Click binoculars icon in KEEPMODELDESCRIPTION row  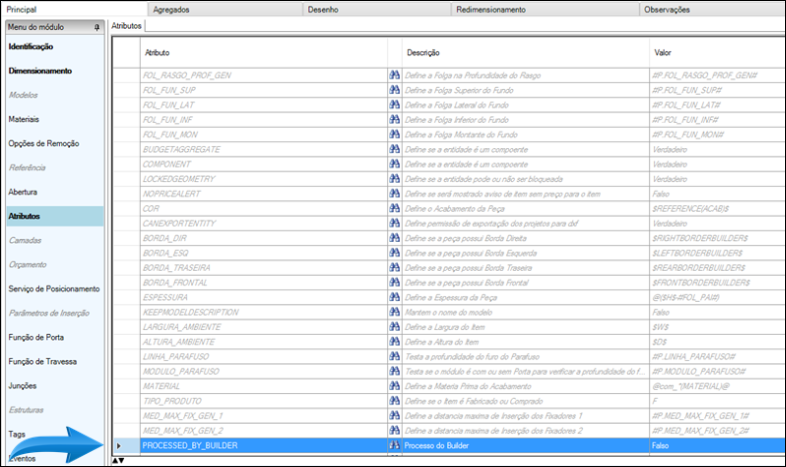pos(395,312)
